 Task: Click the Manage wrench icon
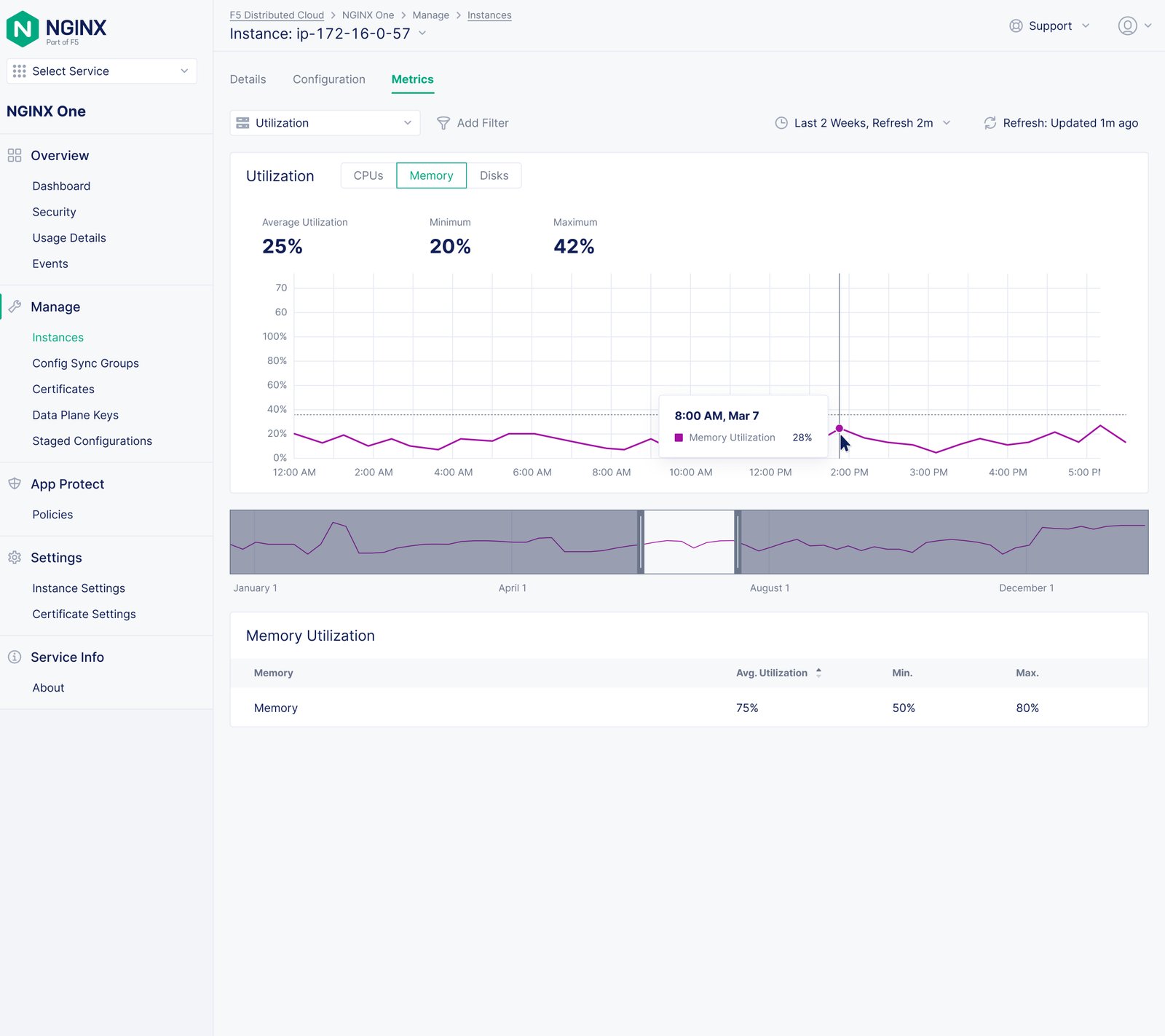pos(15,307)
